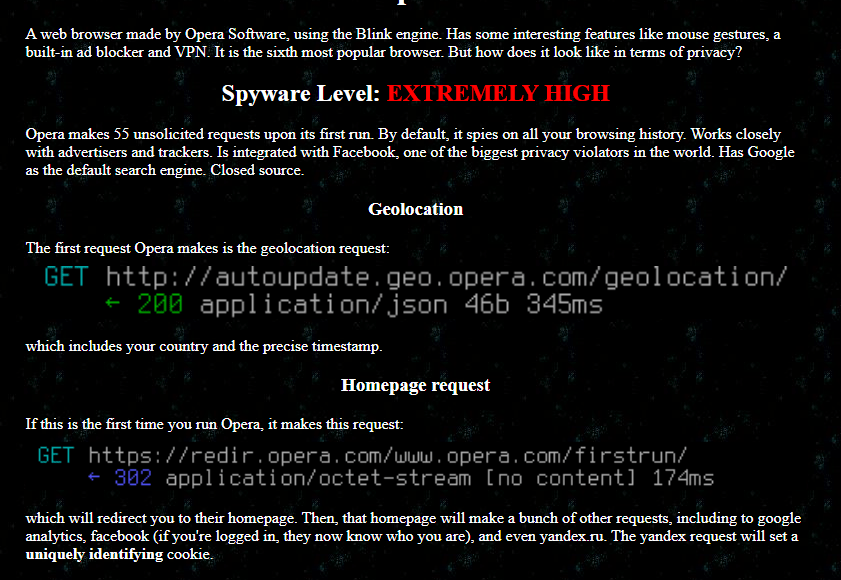Click the sentence 'The first request Opera makes'

click(x=208, y=248)
